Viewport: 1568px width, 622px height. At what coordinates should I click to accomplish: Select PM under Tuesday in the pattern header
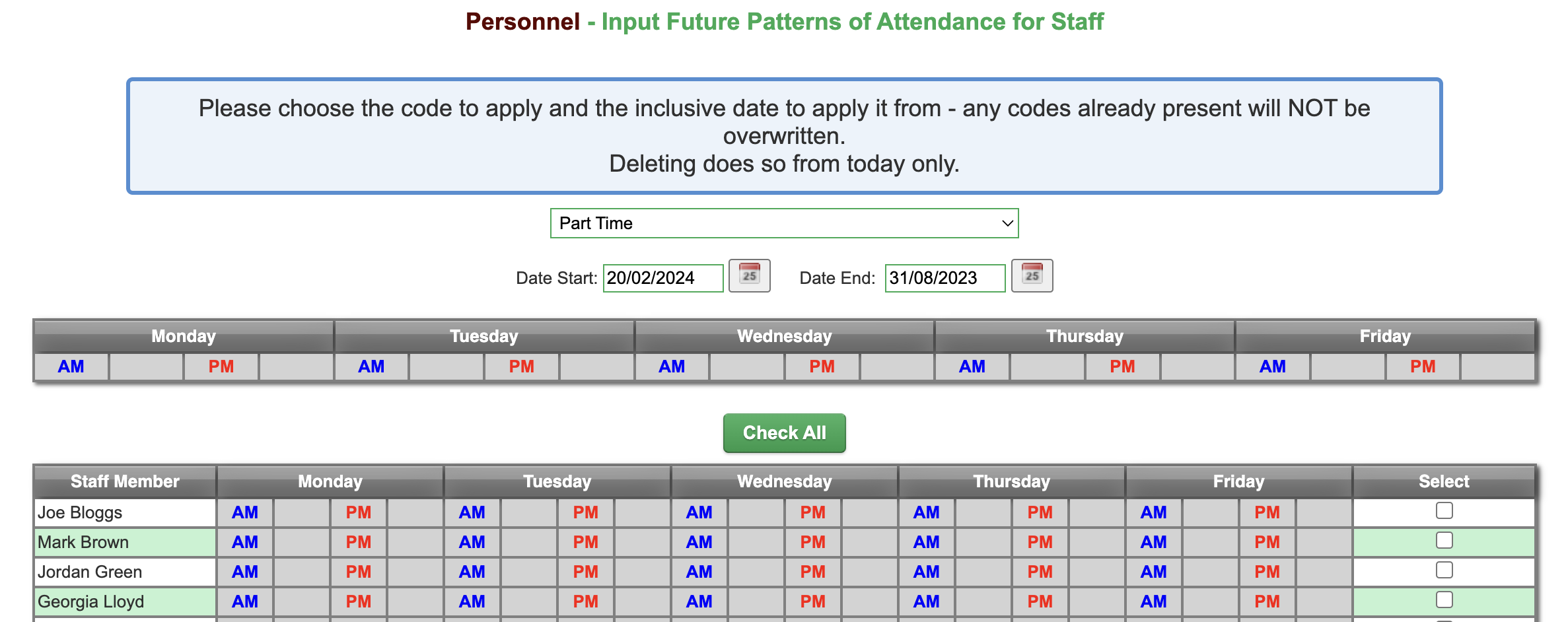(521, 366)
